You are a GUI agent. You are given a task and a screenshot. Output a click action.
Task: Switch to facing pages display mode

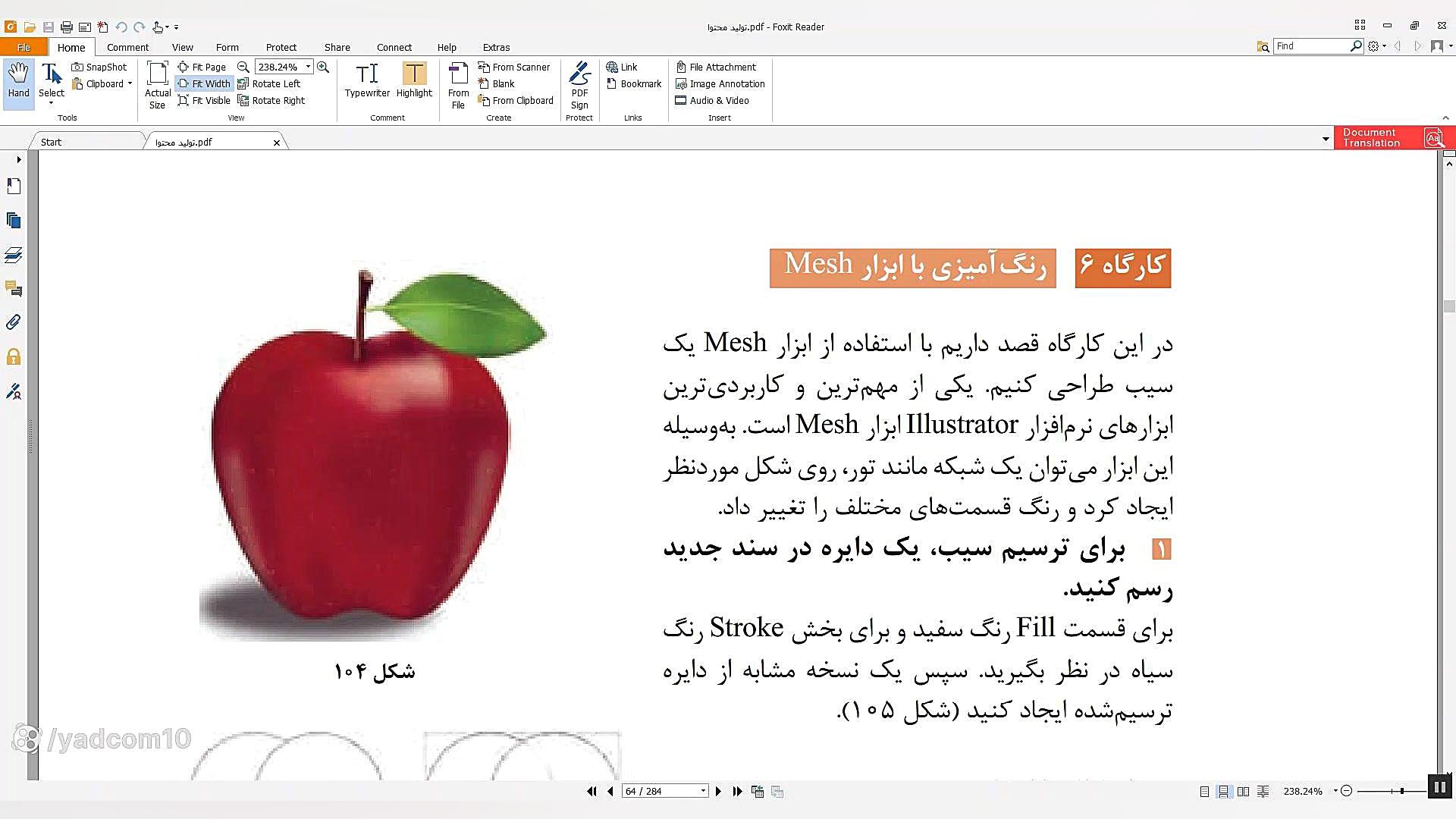click(x=1244, y=791)
